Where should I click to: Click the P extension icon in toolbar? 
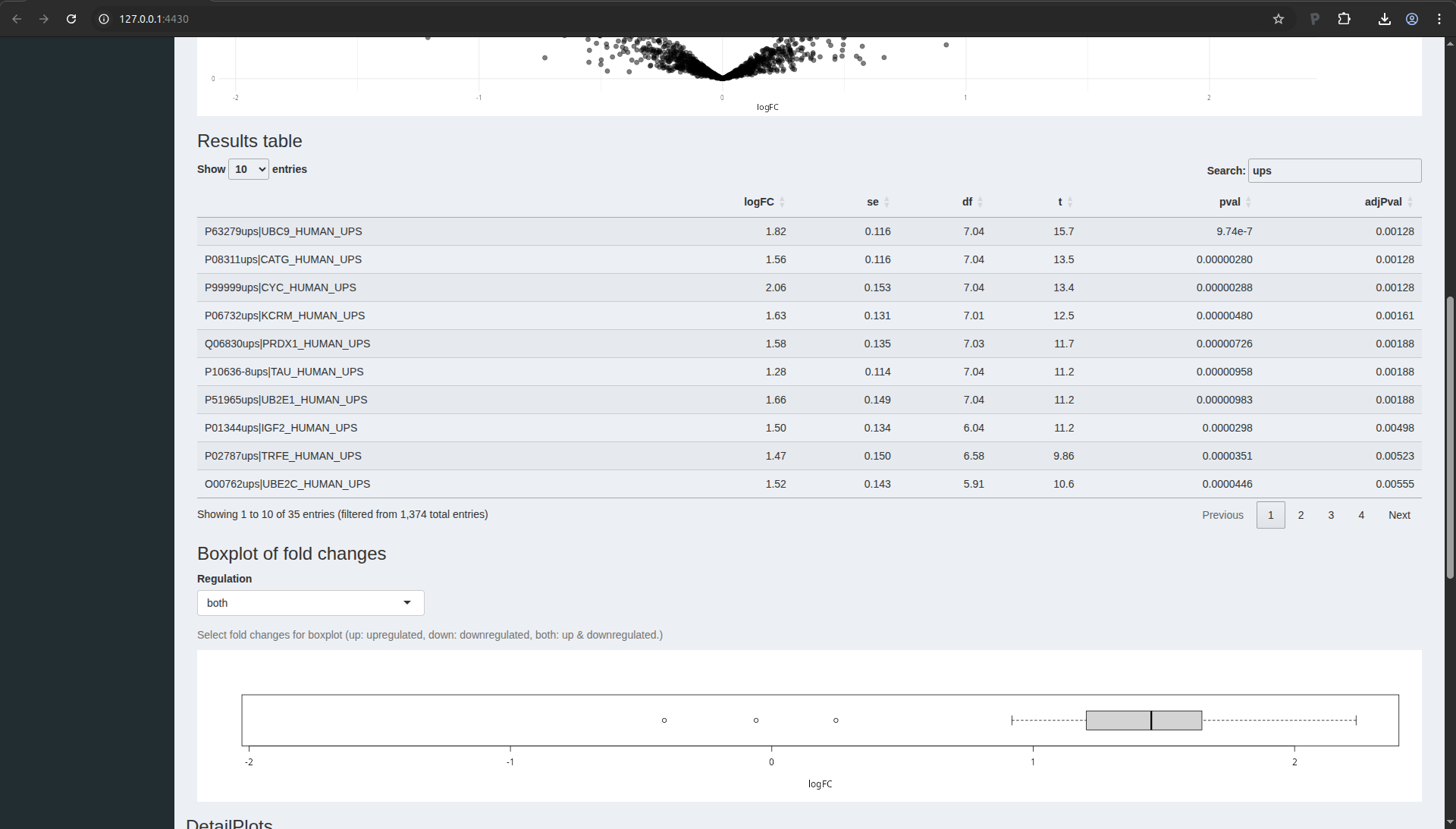point(1315,19)
